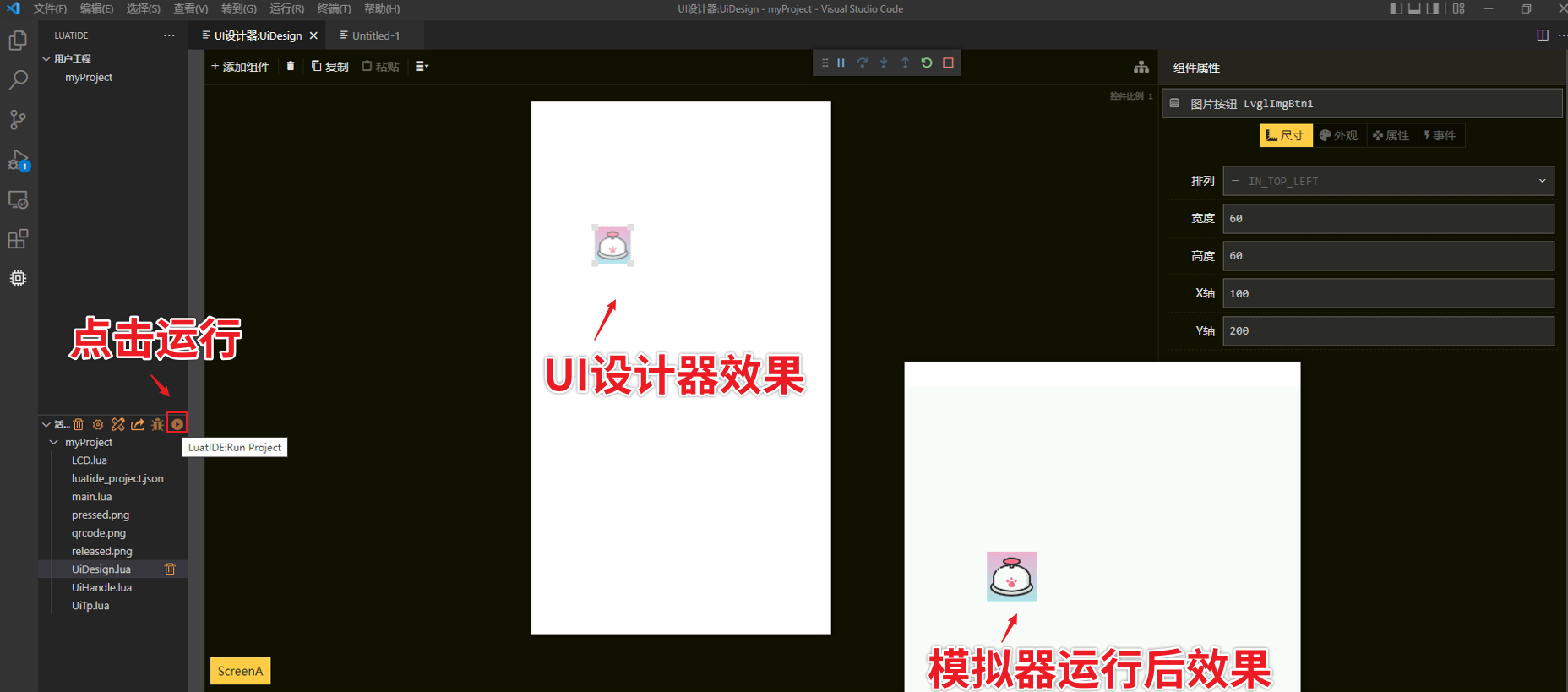Click split editor right icon
This screenshot has height=692, width=1568.
[1543, 35]
